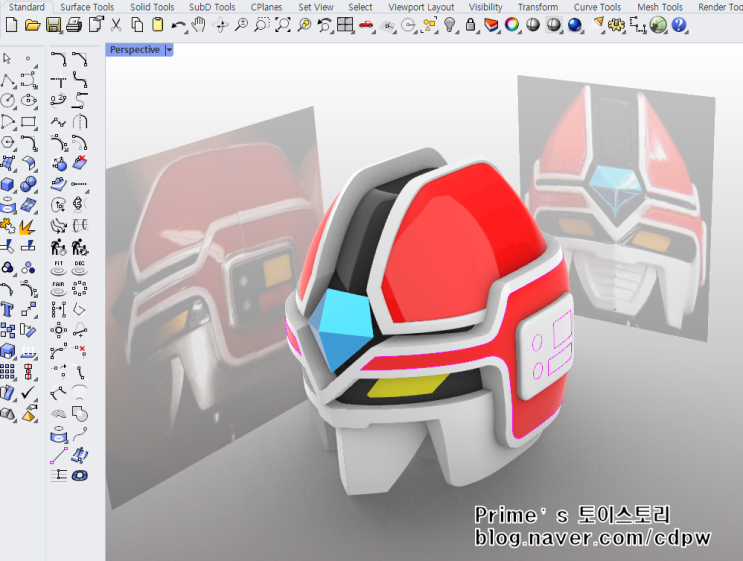Open the Viewport Layout tab
The image size is (743, 561).
pyautogui.click(x=421, y=7)
